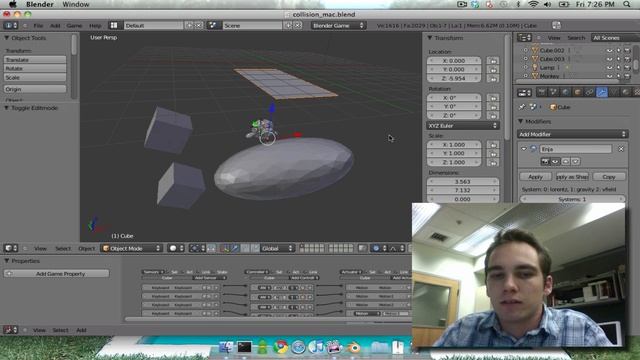640x360 pixels.
Task: Click the Wi-Fi status icon
Action: [533, 4]
